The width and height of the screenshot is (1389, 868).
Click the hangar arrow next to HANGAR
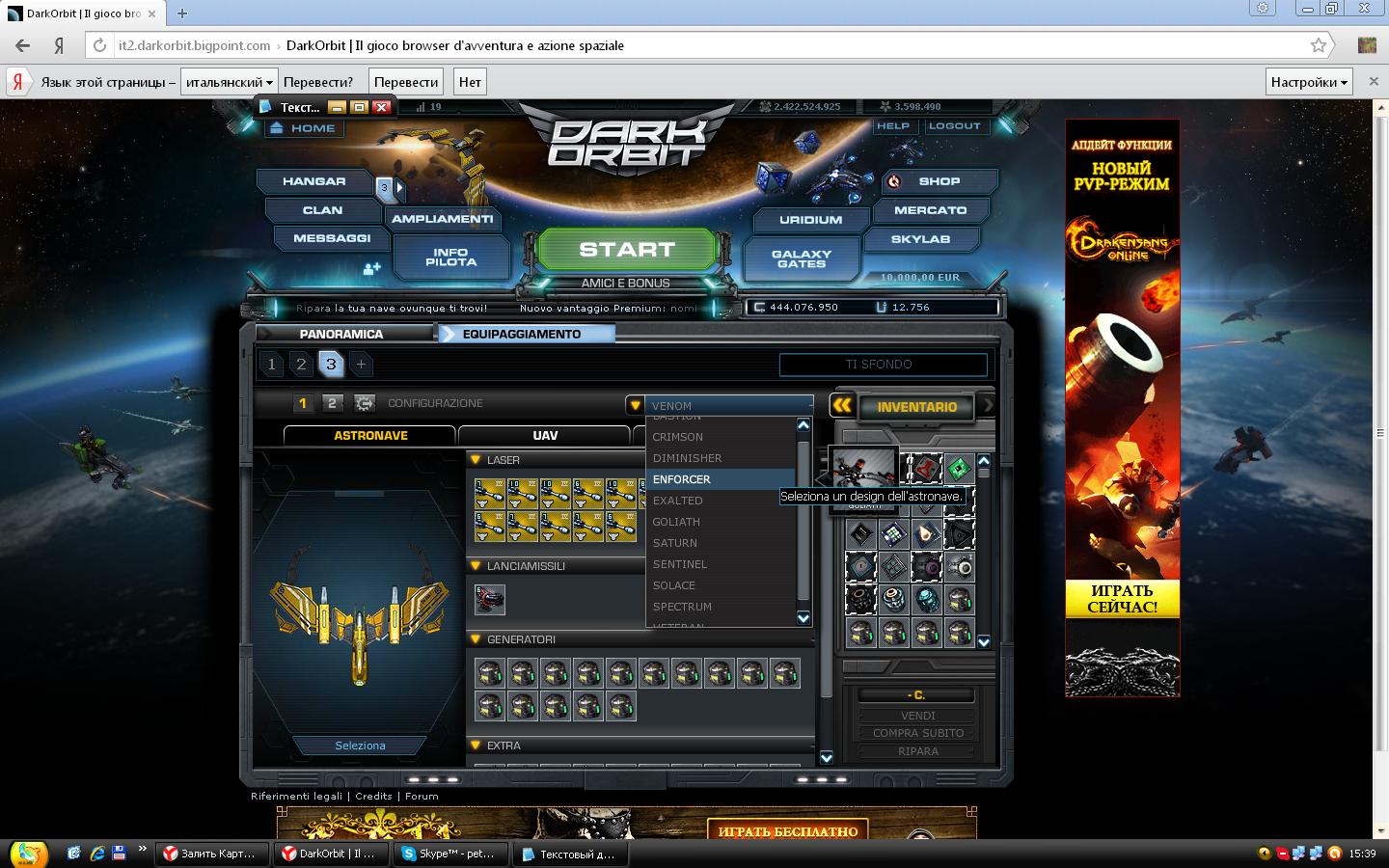tap(400, 187)
